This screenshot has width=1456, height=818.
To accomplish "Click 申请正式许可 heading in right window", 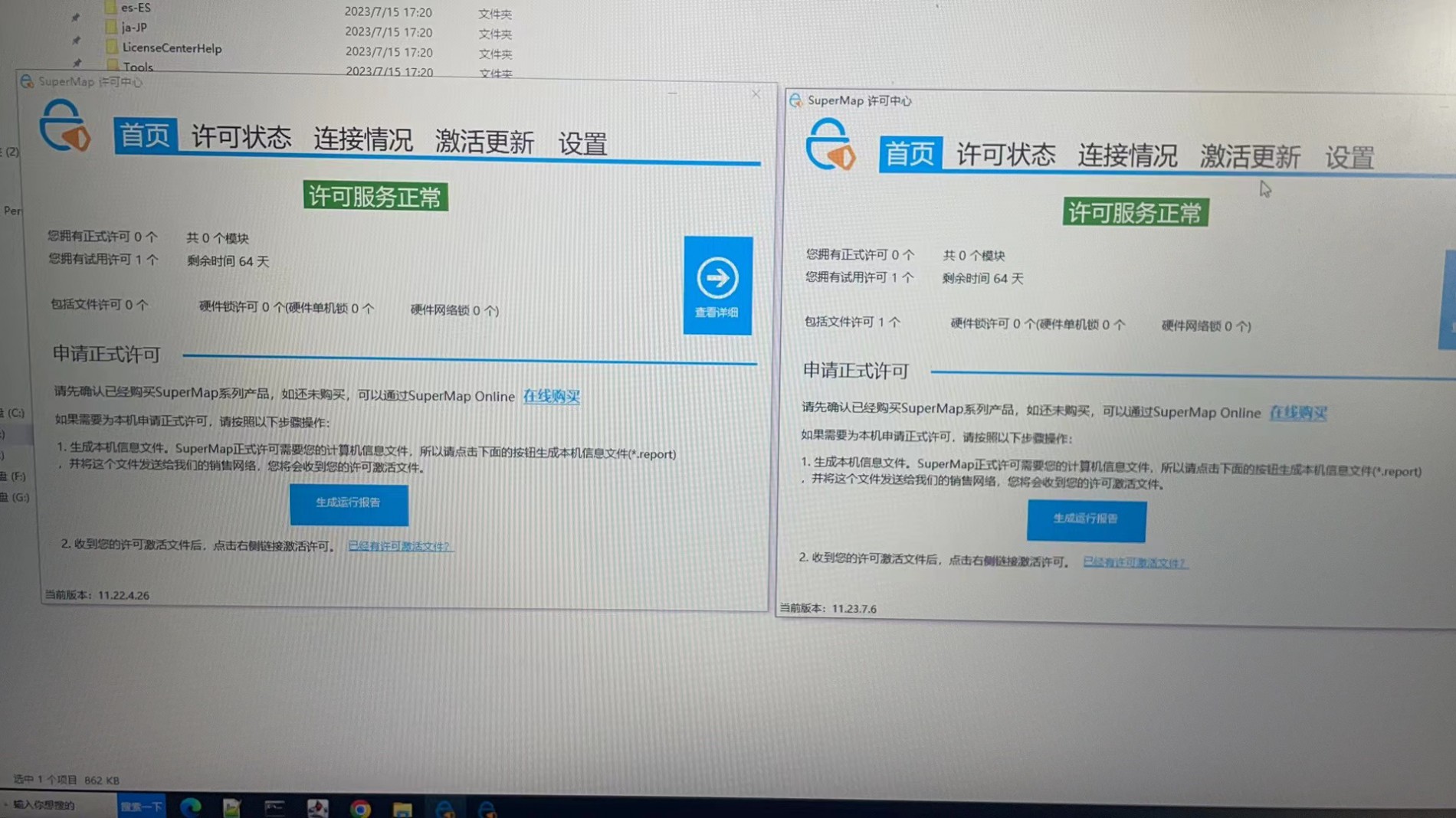I will 856,371.
